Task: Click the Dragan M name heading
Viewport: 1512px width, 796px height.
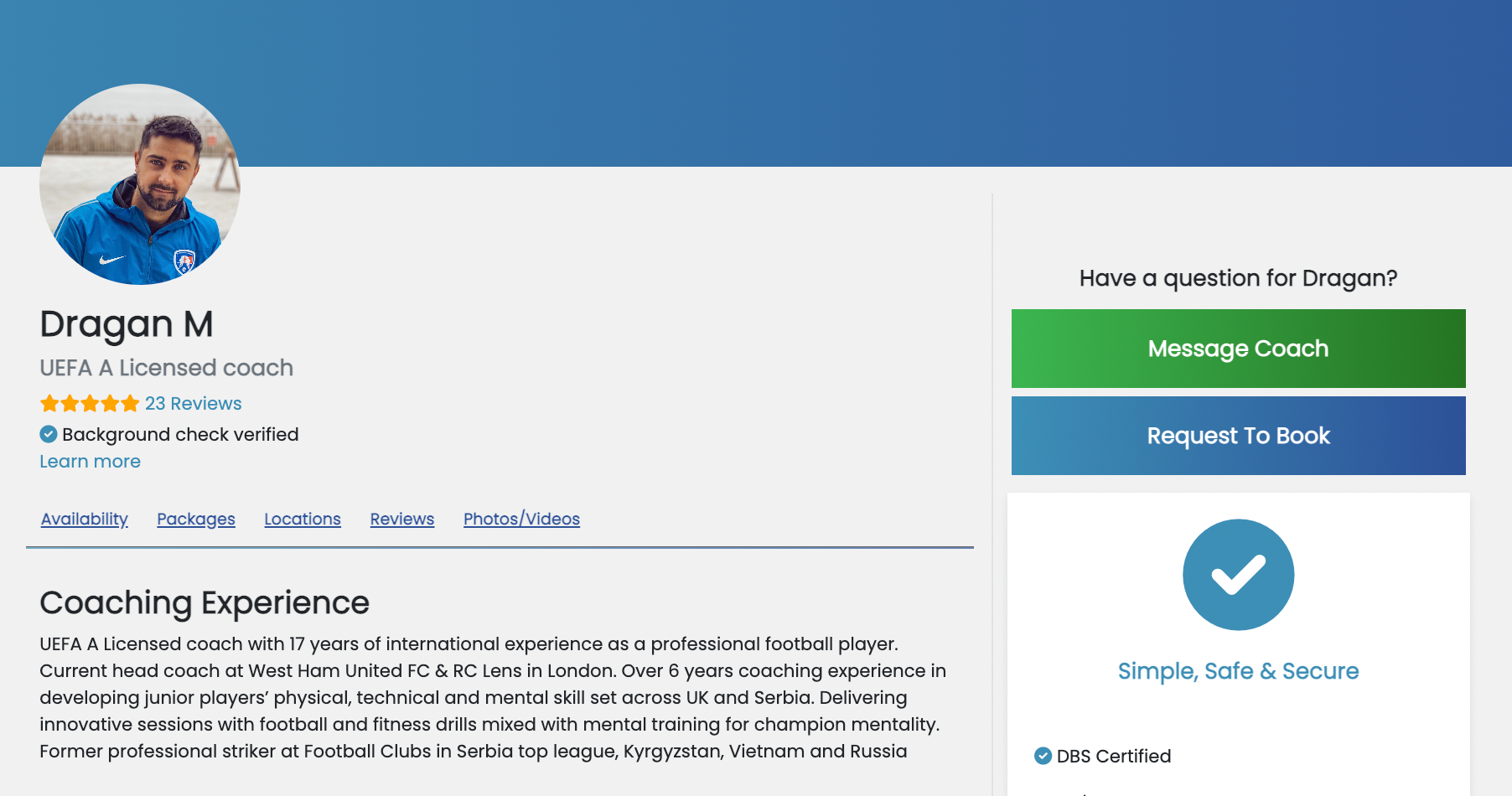Action: [127, 324]
